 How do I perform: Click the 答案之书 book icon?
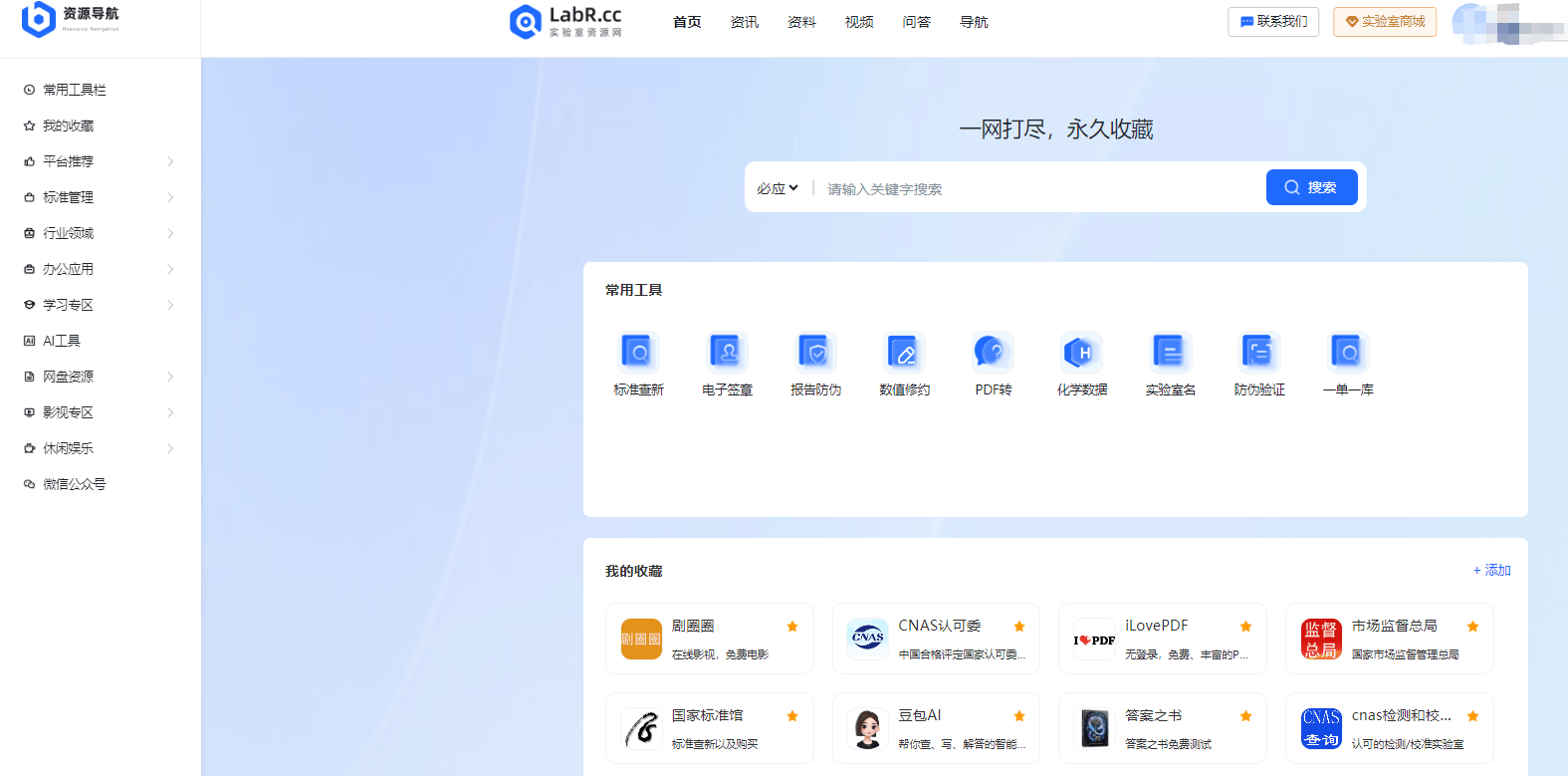pos(1094,728)
